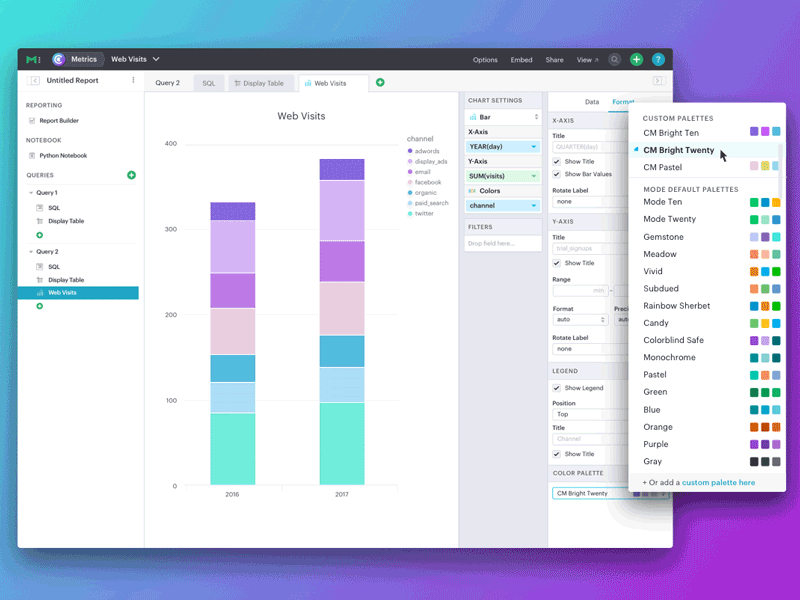
Task: Toggle Legend Show Title checkbox
Action: [x=557, y=454]
